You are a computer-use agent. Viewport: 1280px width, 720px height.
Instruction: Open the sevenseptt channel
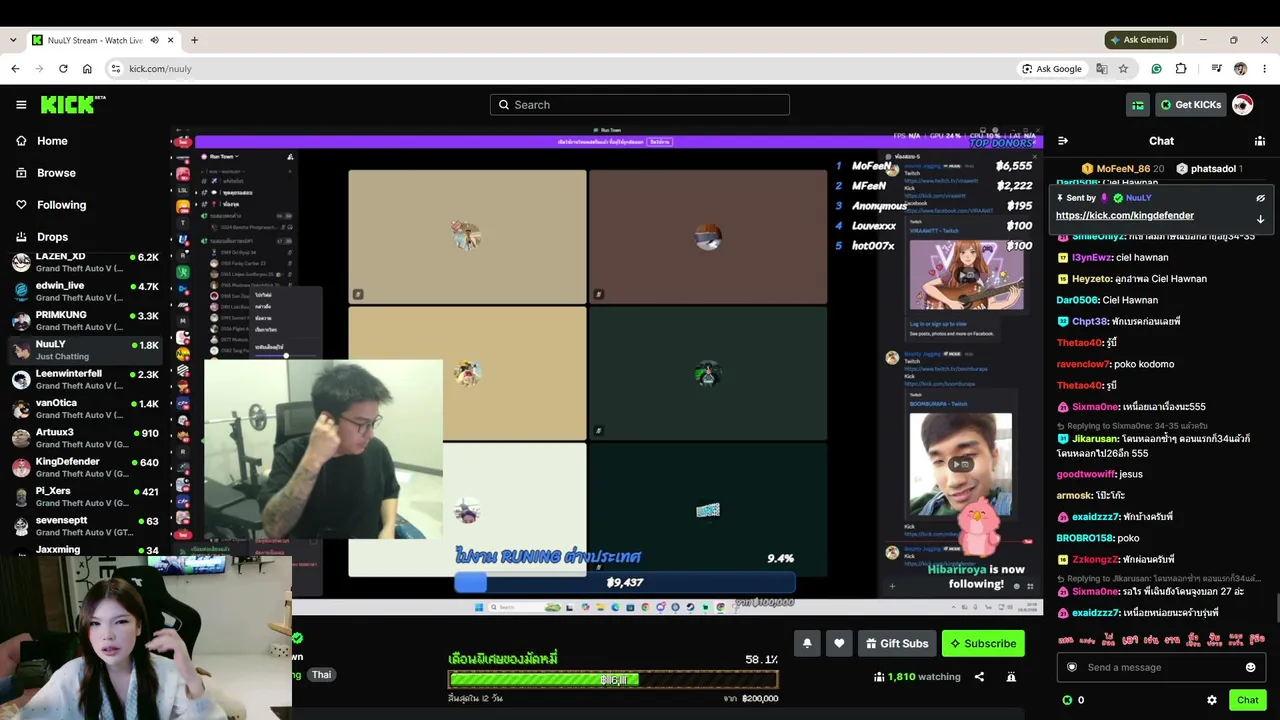85,526
